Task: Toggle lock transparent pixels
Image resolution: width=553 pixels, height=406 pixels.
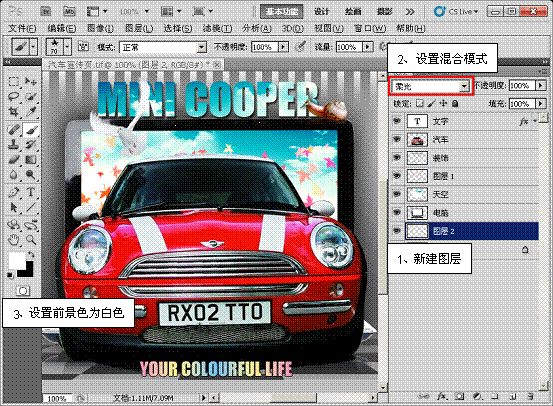Action: tap(419, 103)
